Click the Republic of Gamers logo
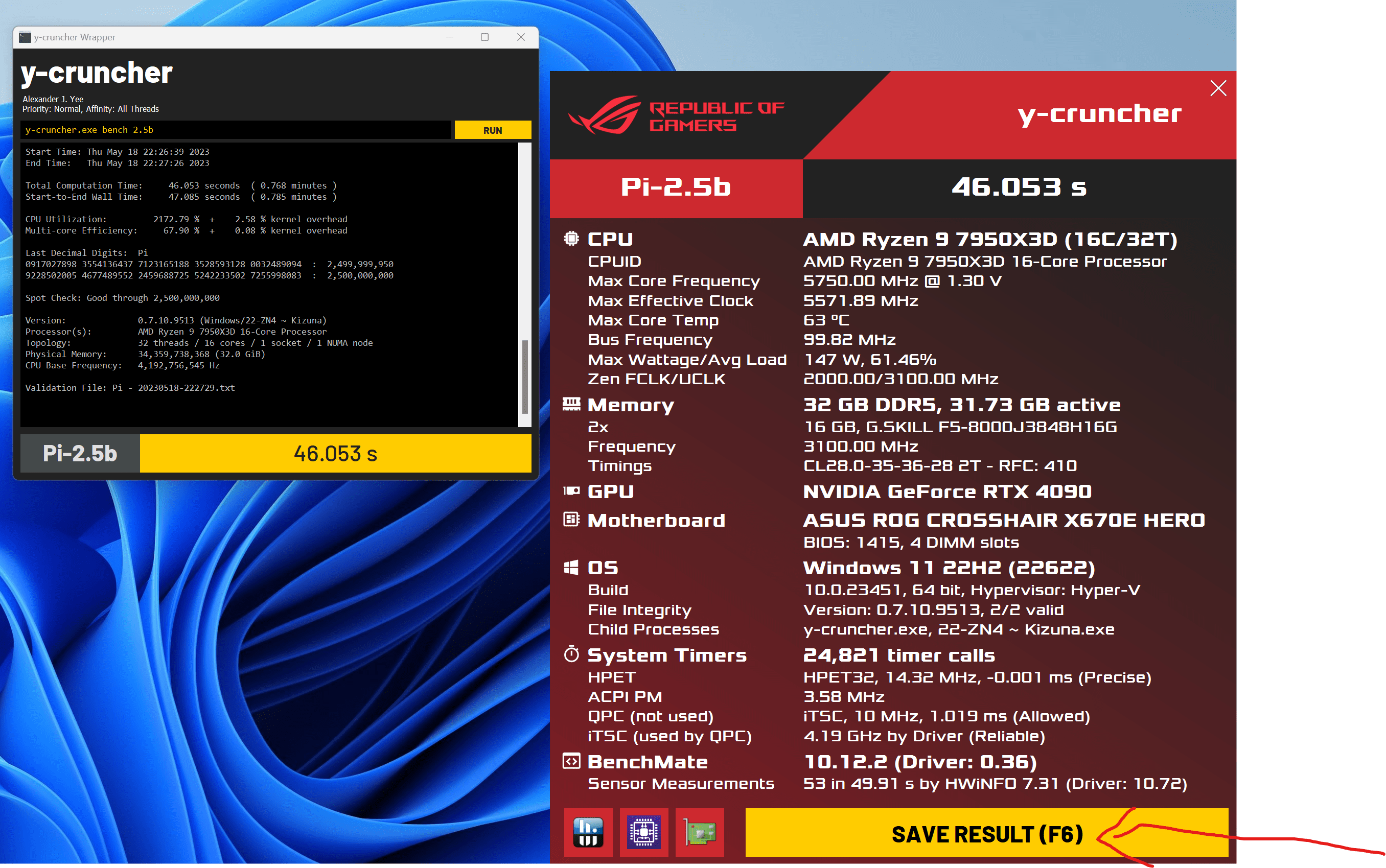Viewport: 1386px width, 868px height. pos(676,115)
